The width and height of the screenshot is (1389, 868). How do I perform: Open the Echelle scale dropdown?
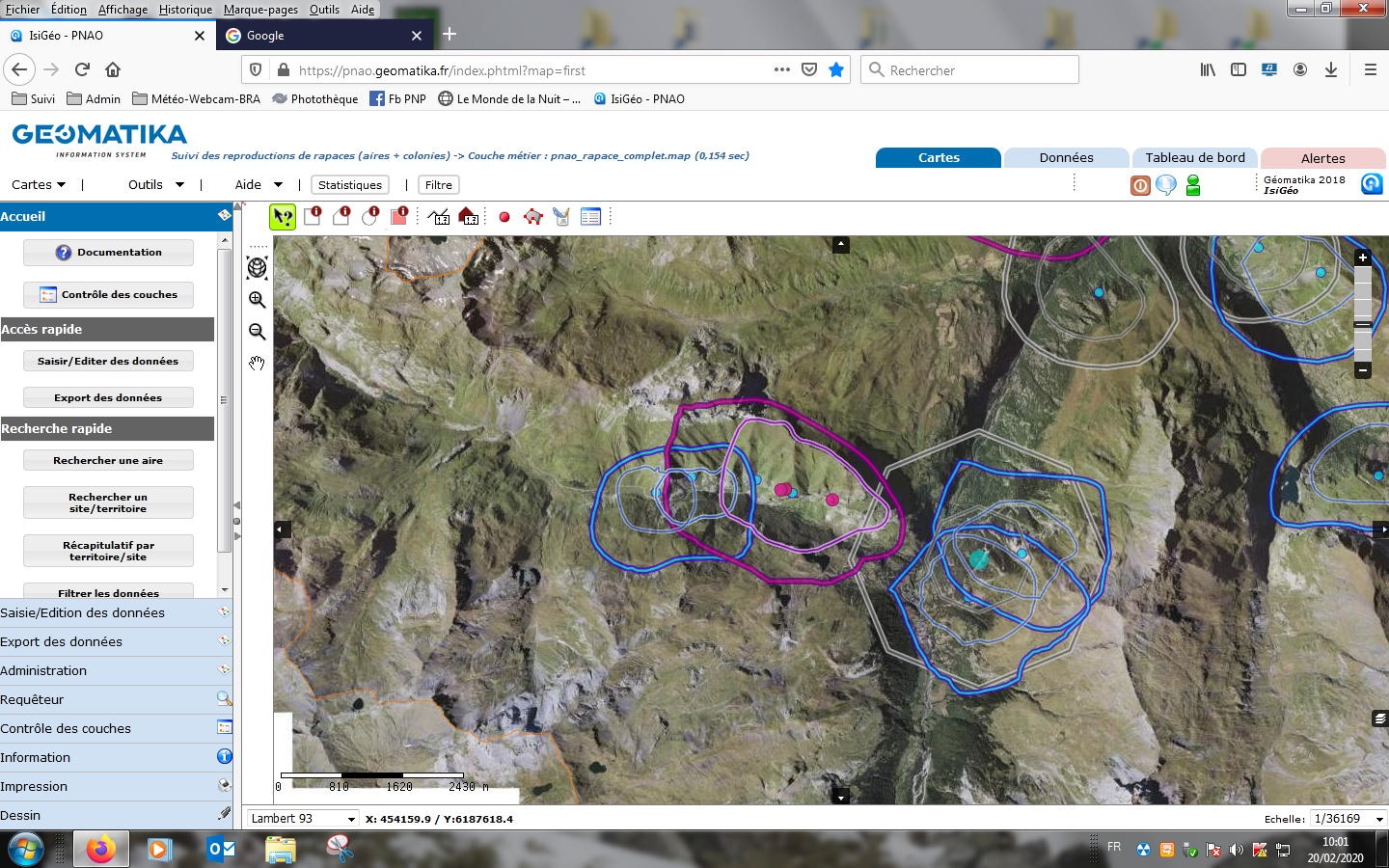point(1348,819)
